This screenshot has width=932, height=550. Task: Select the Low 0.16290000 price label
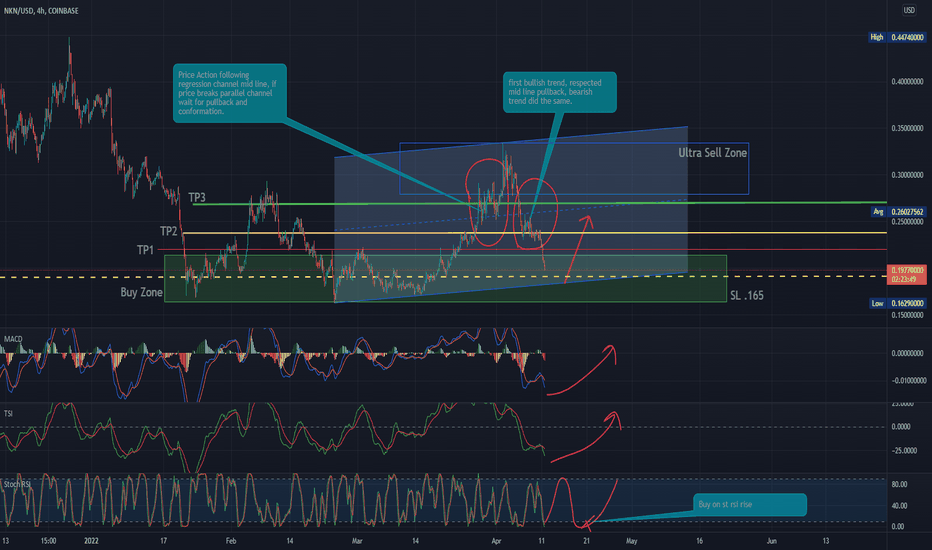pyautogui.click(x=897, y=303)
